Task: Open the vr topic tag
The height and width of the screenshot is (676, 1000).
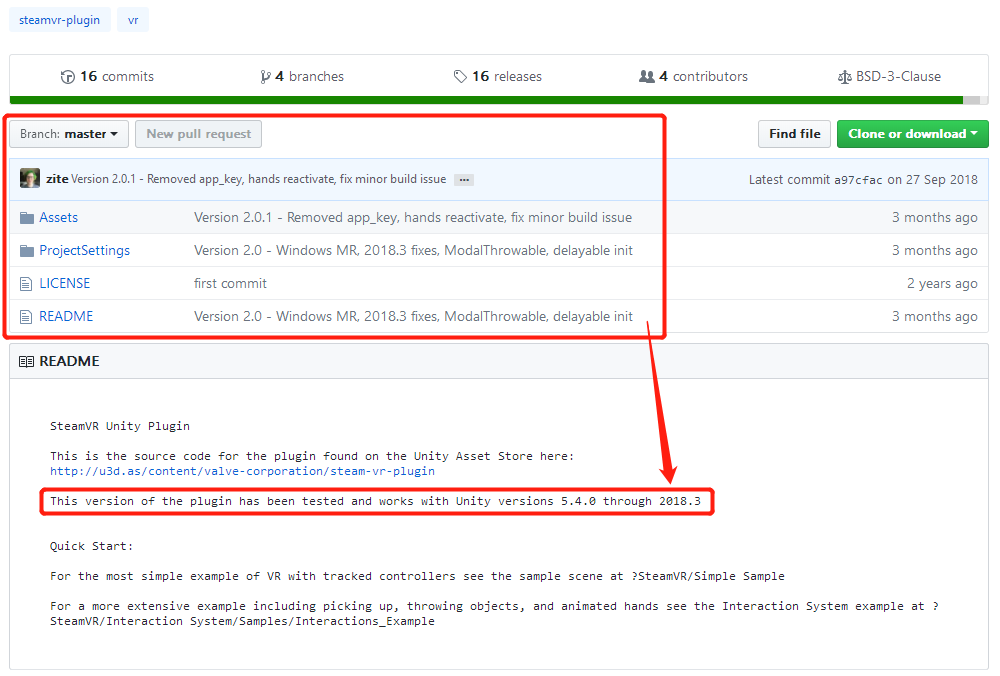Action: point(133,20)
